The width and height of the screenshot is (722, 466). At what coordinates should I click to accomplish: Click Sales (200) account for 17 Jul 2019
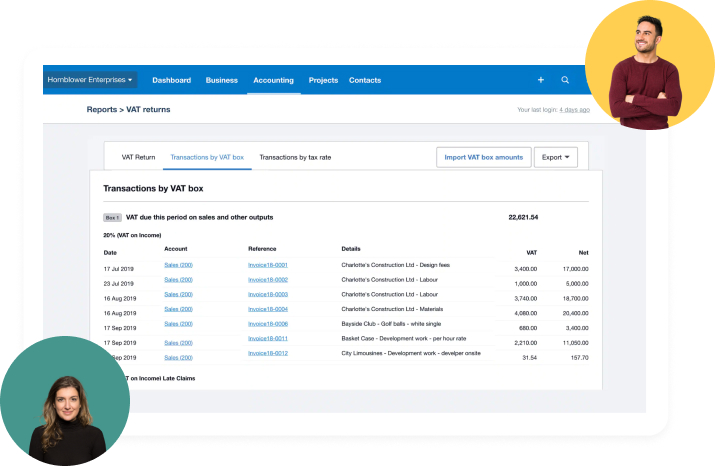pos(178,265)
